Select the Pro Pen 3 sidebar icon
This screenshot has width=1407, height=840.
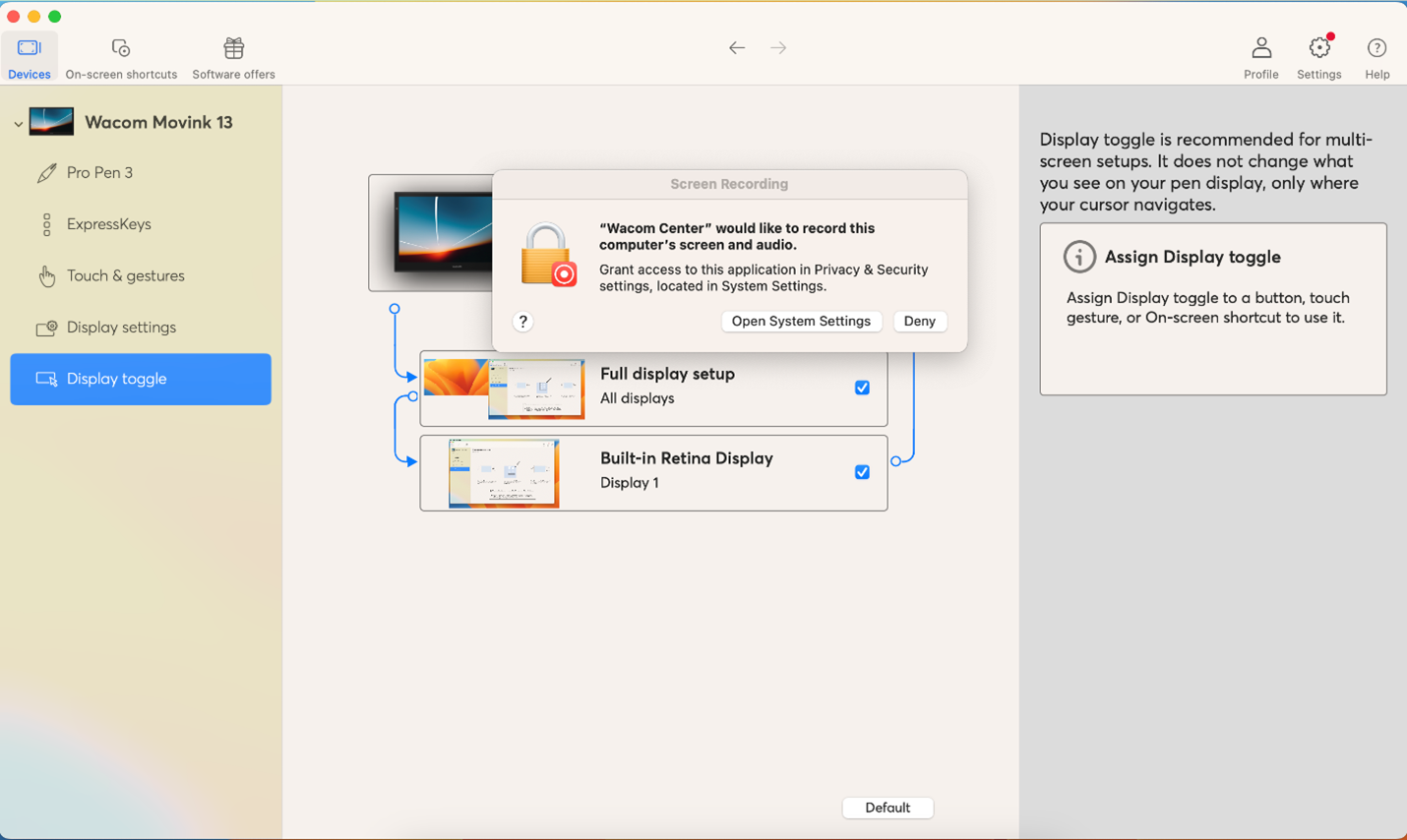tap(47, 172)
